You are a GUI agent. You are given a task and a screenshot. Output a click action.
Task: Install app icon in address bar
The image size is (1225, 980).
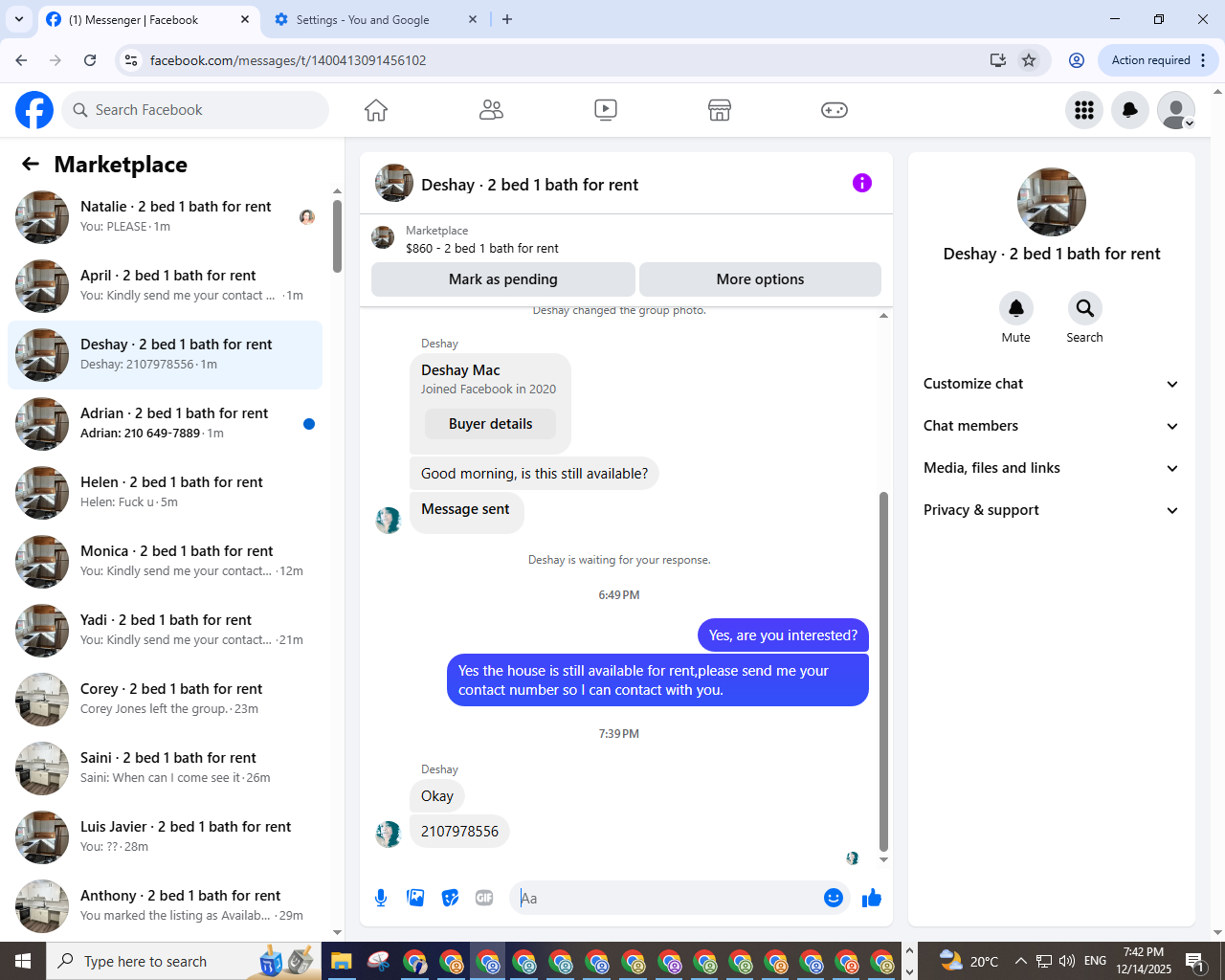(x=998, y=60)
